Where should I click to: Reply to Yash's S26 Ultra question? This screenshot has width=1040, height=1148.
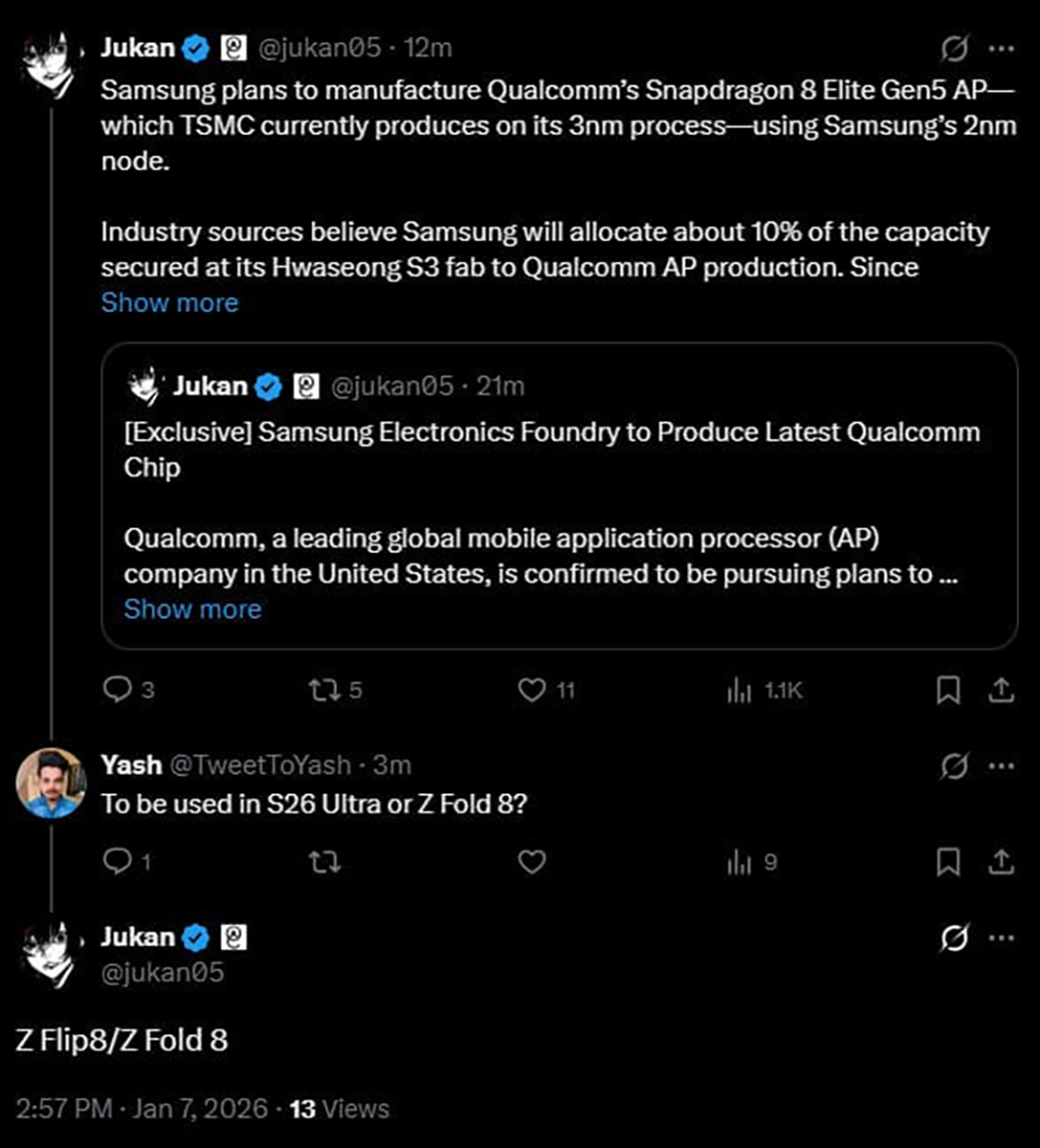pyautogui.click(x=117, y=862)
